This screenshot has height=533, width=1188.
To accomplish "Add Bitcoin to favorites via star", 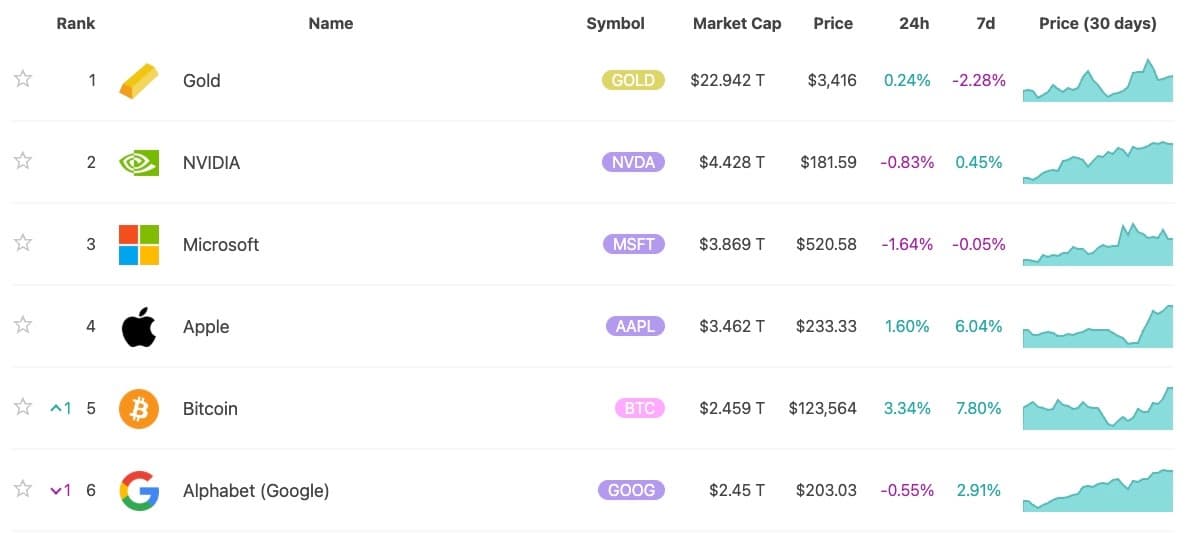I will [x=23, y=407].
